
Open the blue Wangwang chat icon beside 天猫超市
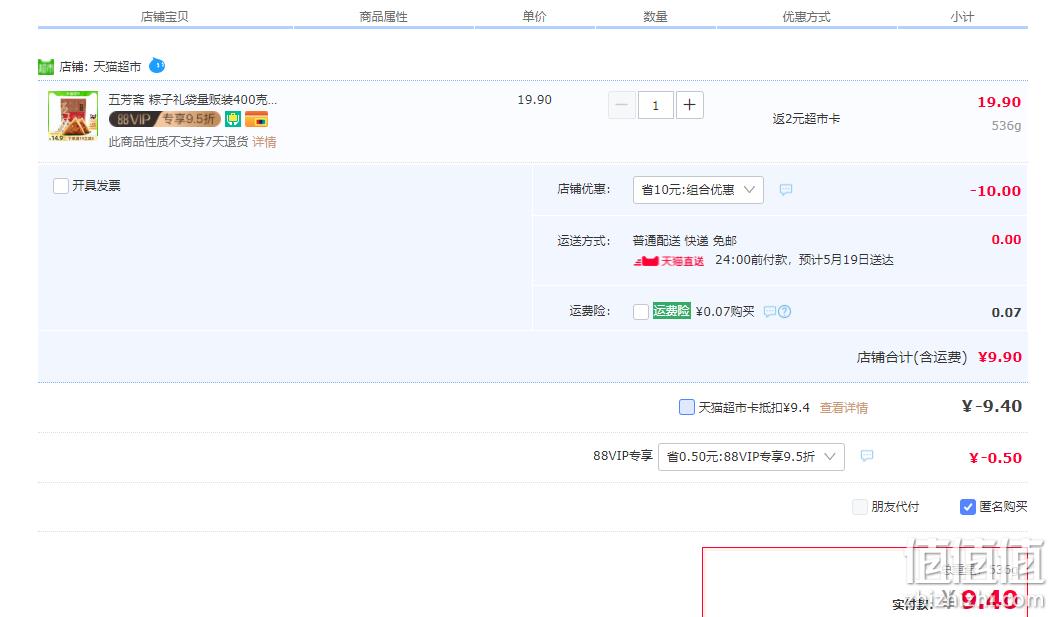tap(157, 65)
